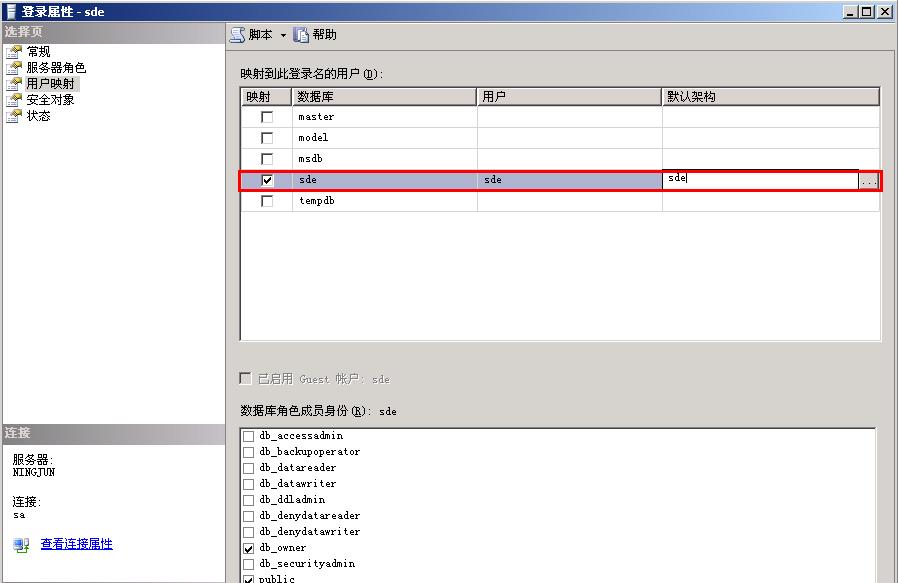Image resolution: width=898 pixels, height=583 pixels.
Task: Enable the db_denydatawriter role
Action: pyautogui.click(x=248, y=531)
